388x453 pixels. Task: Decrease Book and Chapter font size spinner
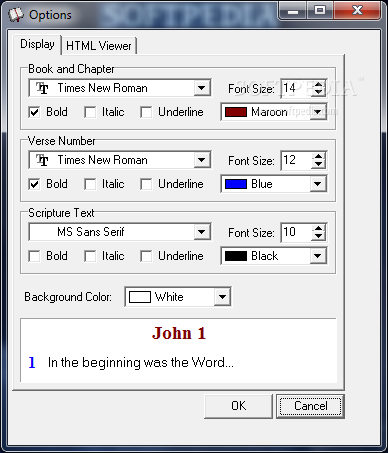[x=319, y=92]
